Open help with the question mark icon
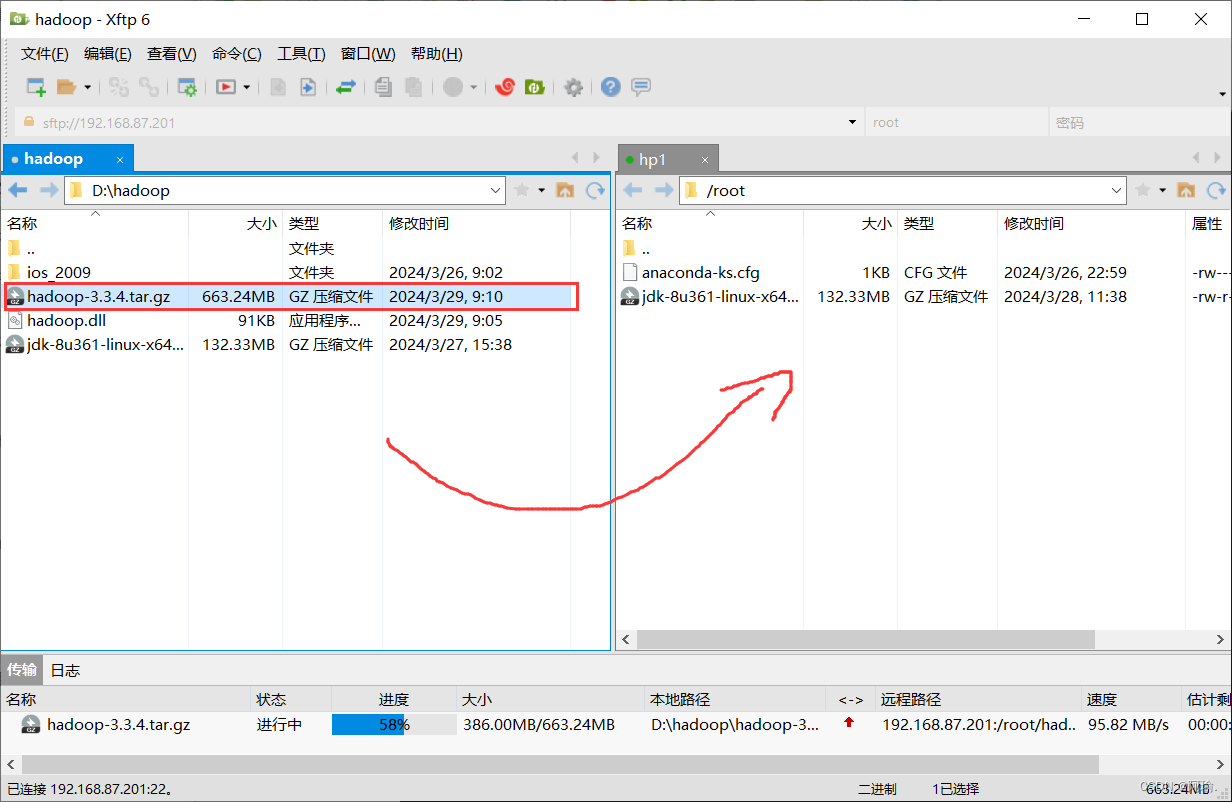Screen dimensions: 1232x802 tap(611, 87)
